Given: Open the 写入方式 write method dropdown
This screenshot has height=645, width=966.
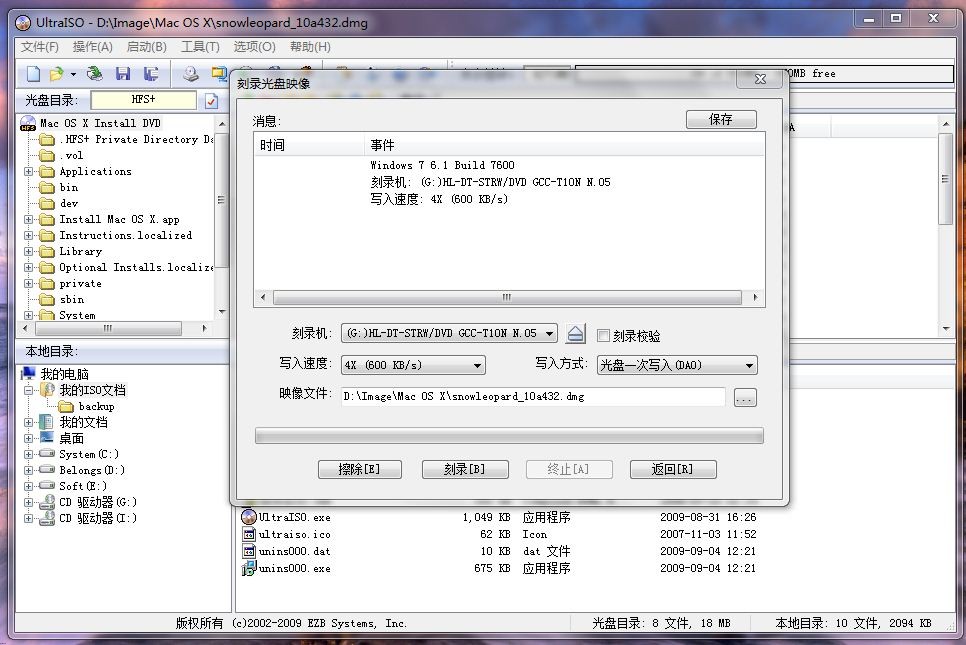Looking at the screenshot, I should coord(749,365).
